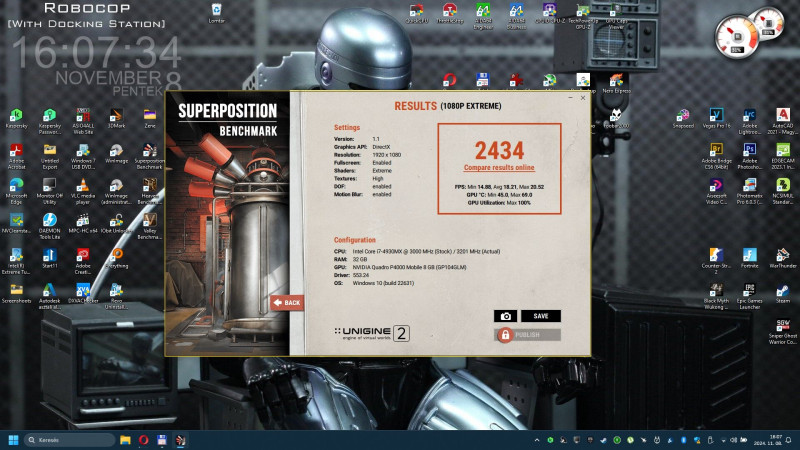Launch Sniper Ghost Warrior Contracts shortcut
The height and width of the screenshot is (450, 800).
tap(783, 332)
